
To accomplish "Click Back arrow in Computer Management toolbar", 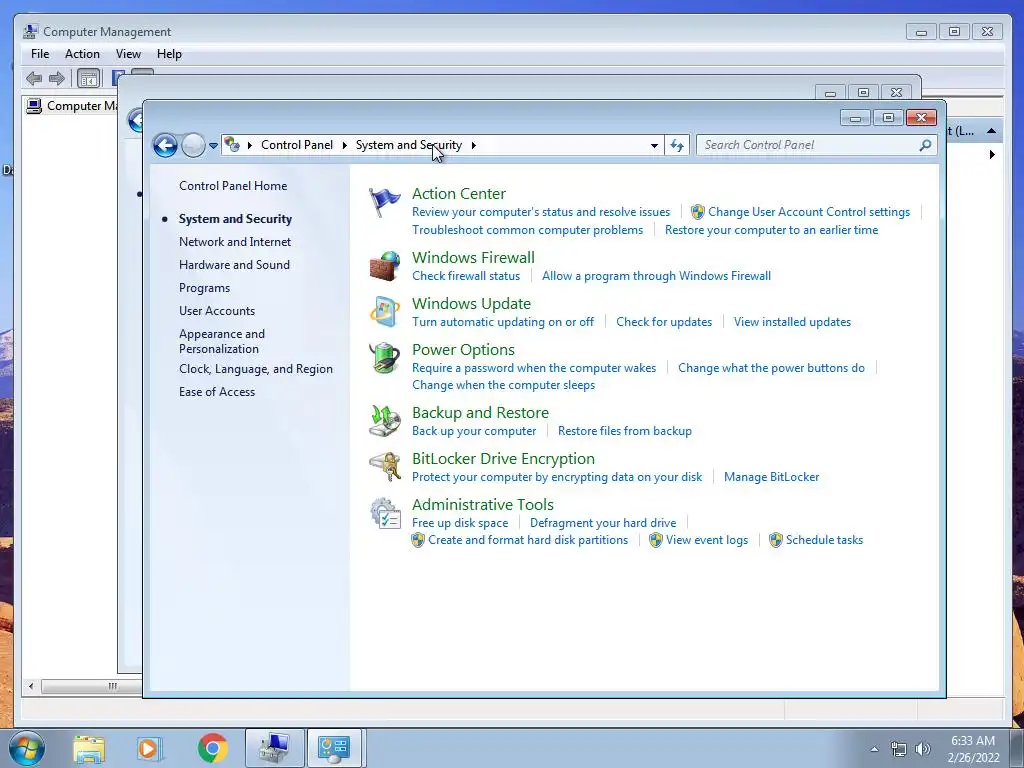I will click(x=34, y=79).
